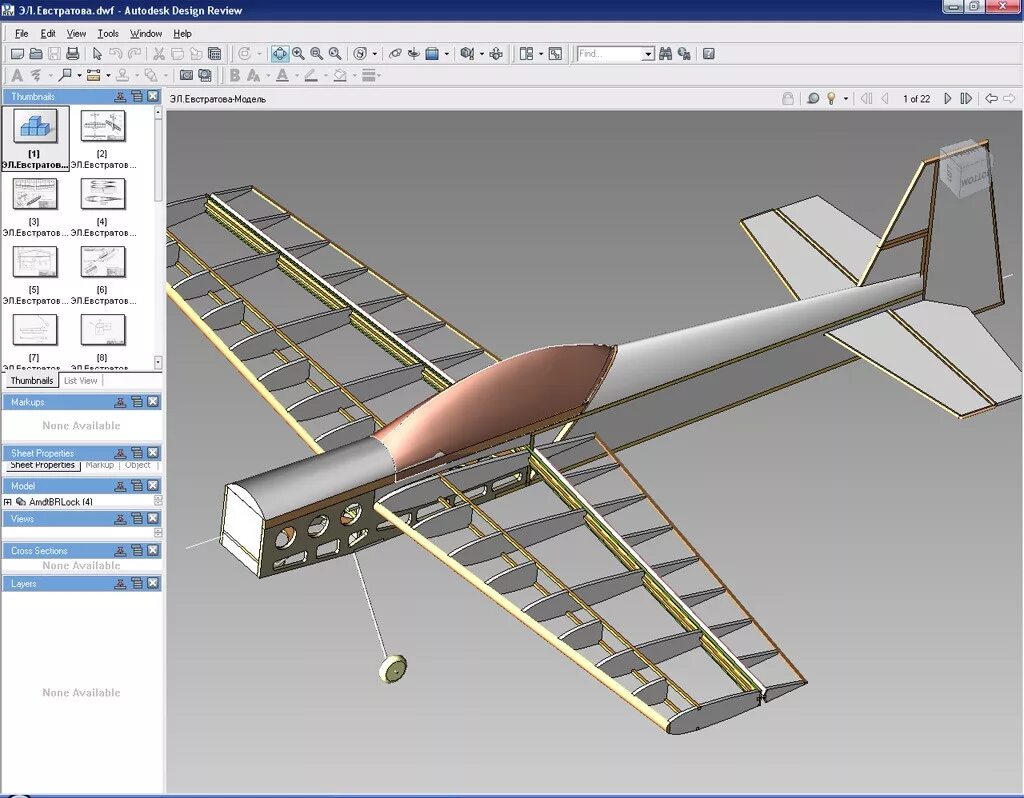Select the Text markup tool

coord(17,75)
